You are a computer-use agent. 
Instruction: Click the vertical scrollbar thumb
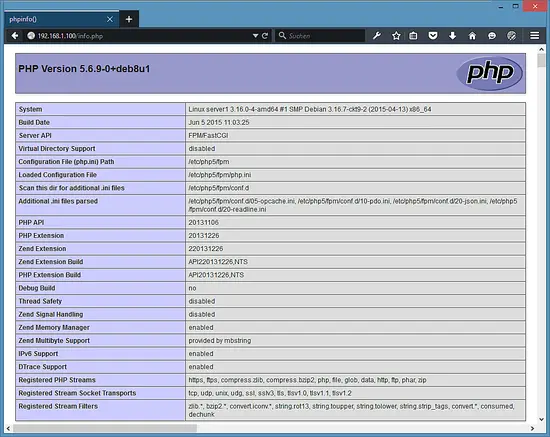coord(542,60)
